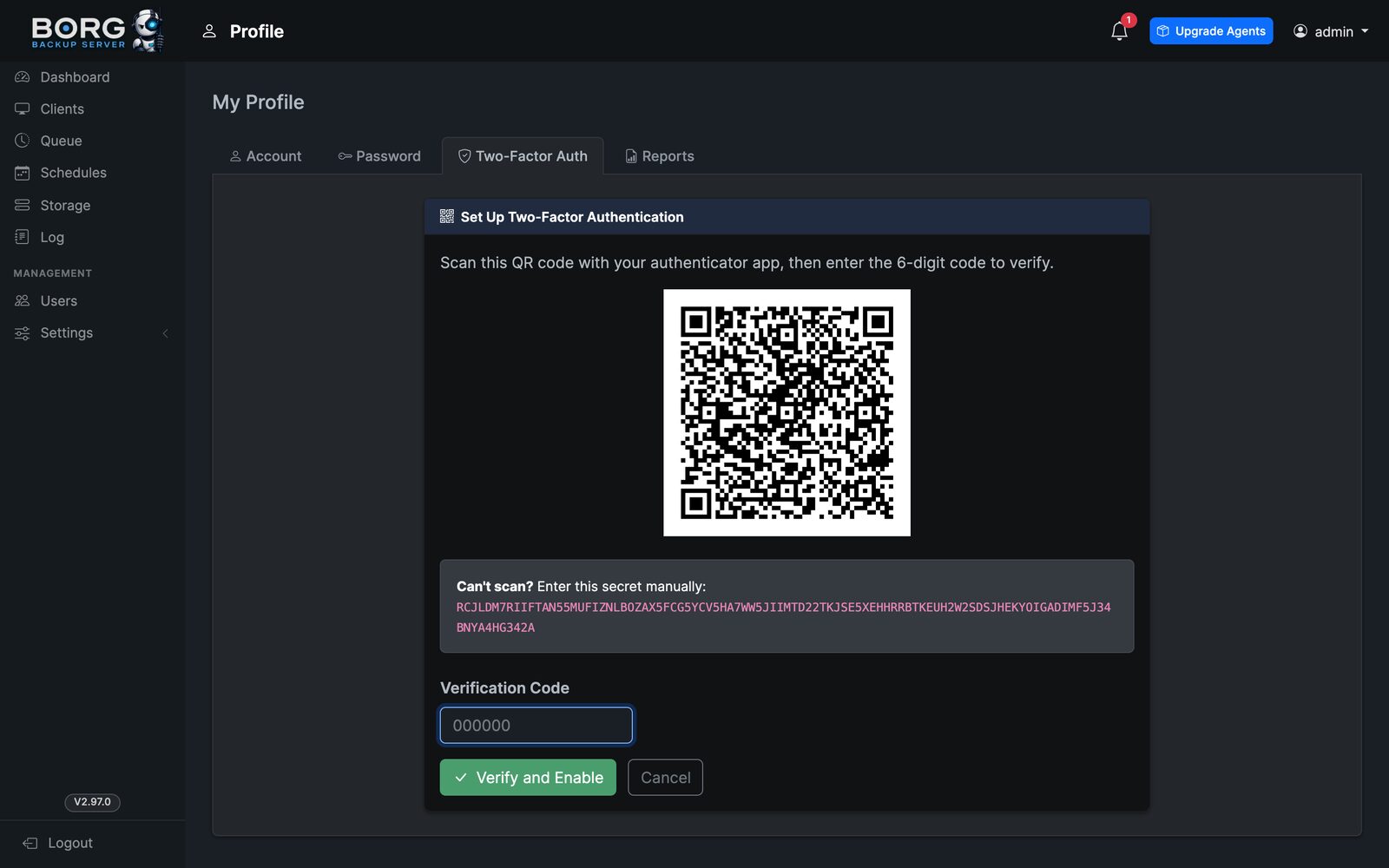Click the Settings sliders icon
Image resolution: width=1389 pixels, height=868 pixels.
[23, 333]
